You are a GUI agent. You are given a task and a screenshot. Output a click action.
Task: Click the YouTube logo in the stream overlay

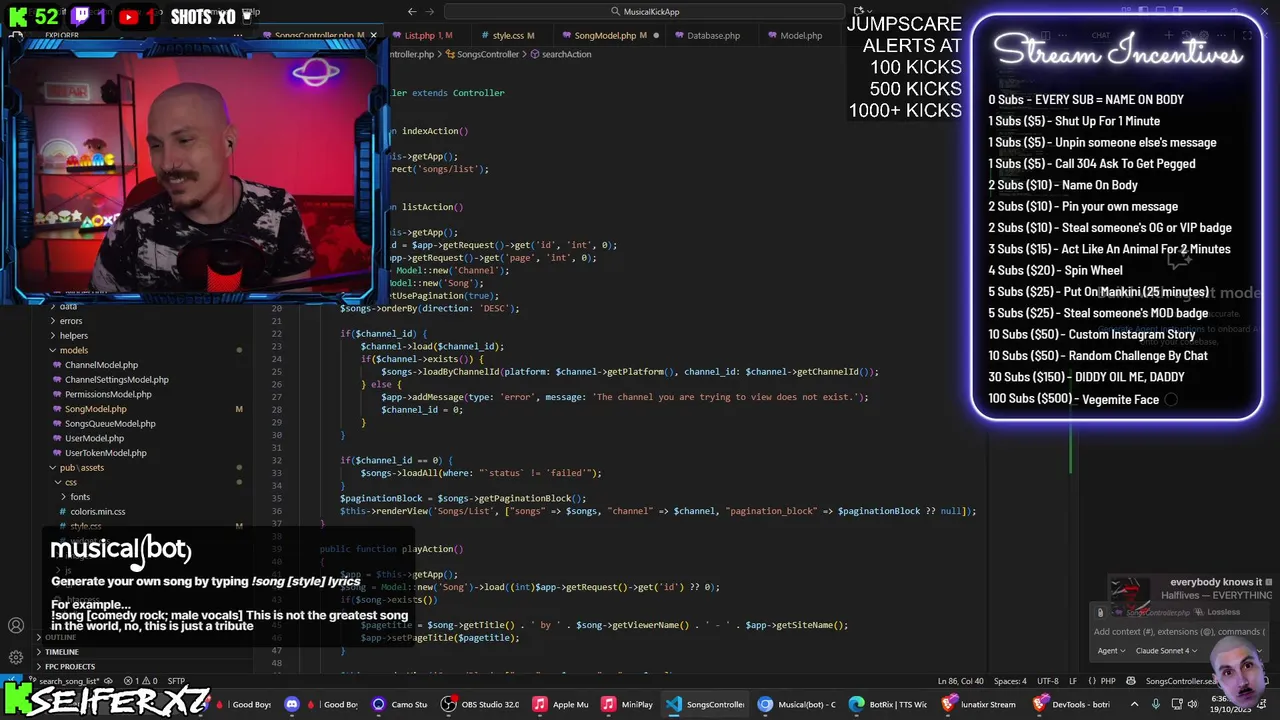129,17
